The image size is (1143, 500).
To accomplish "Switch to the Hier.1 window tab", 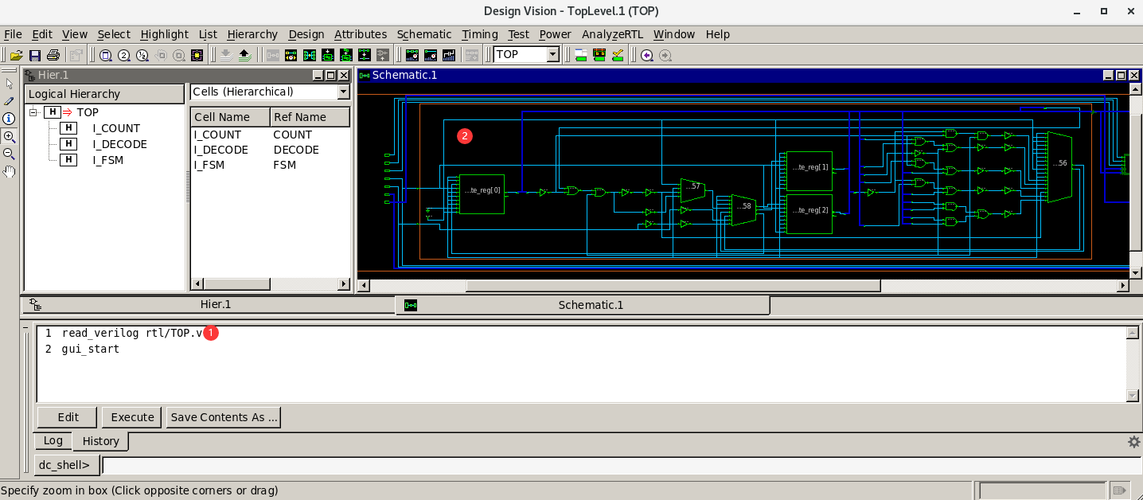I will (208, 305).
